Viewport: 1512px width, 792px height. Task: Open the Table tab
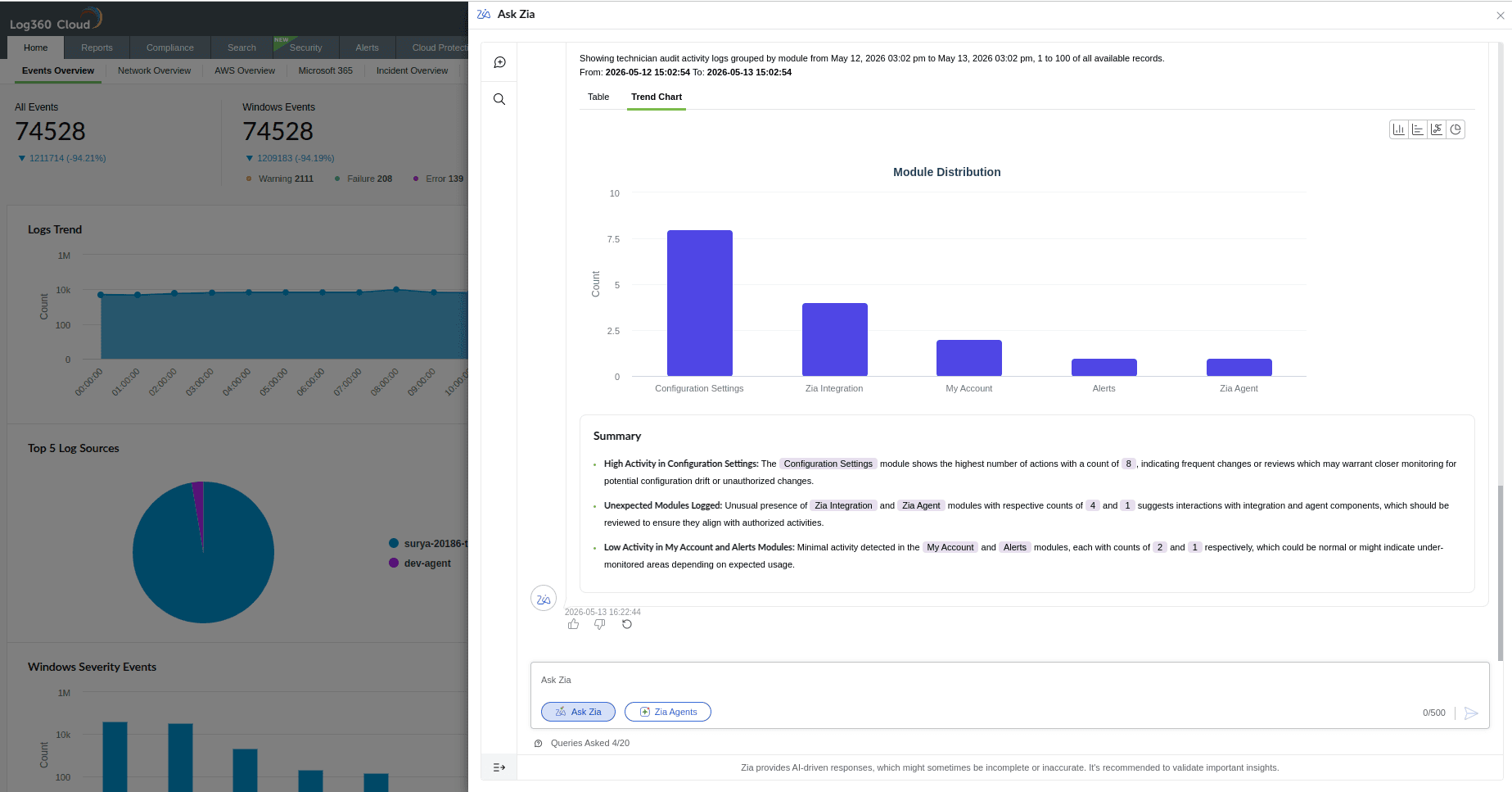598,97
